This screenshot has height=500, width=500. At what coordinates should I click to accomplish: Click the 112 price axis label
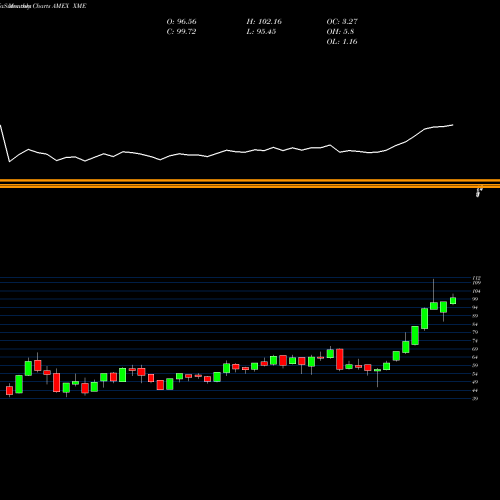coord(476,278)
